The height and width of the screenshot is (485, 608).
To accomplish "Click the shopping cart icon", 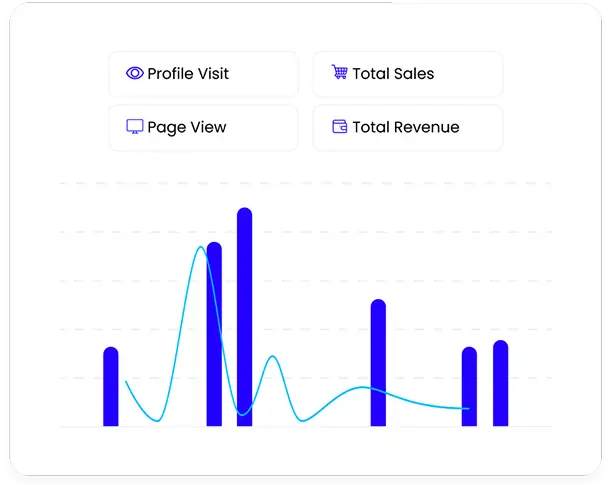I will click(x=340, y=72).
